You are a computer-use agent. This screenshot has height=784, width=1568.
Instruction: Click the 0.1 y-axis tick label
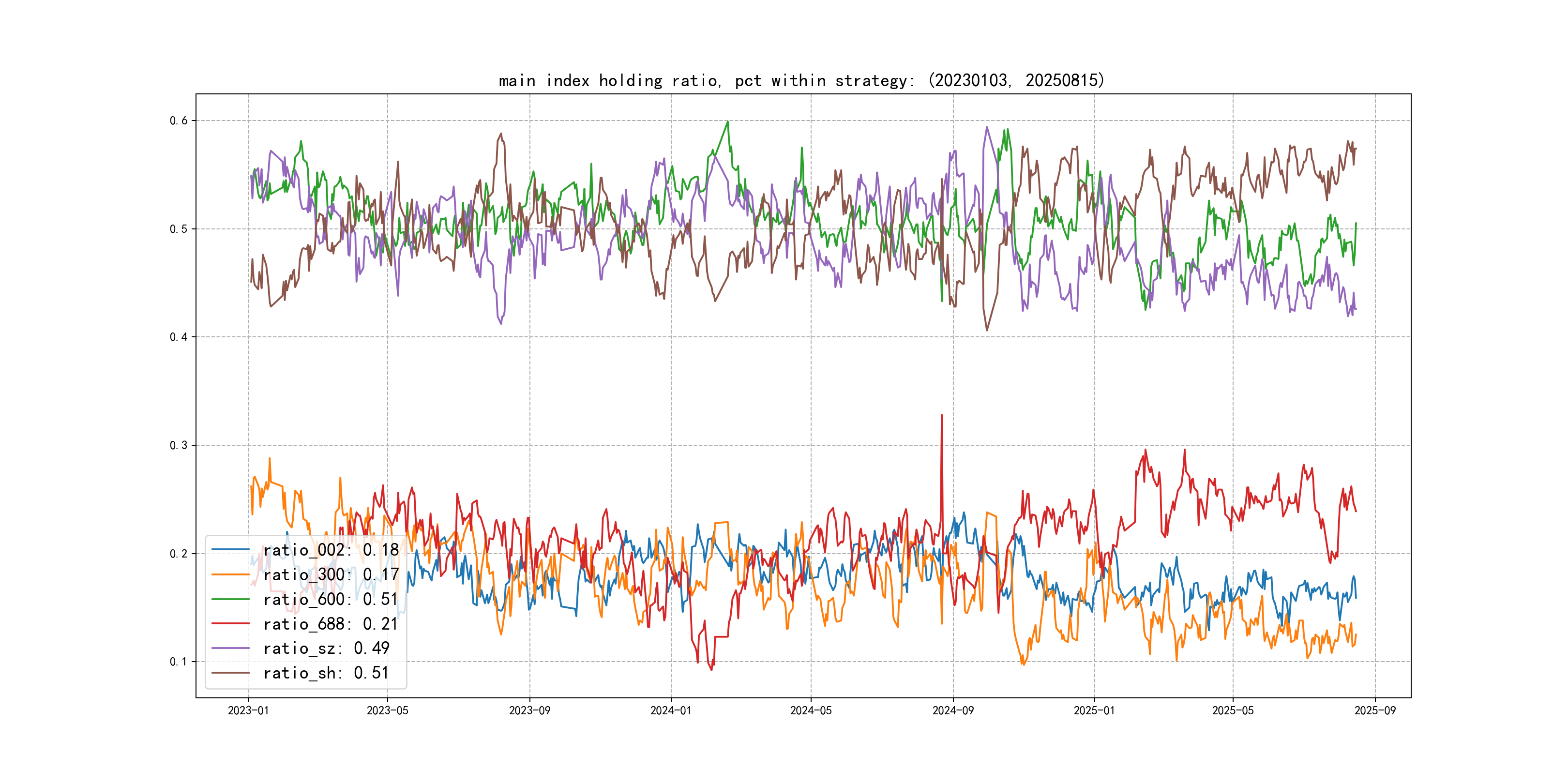point(179,662)
